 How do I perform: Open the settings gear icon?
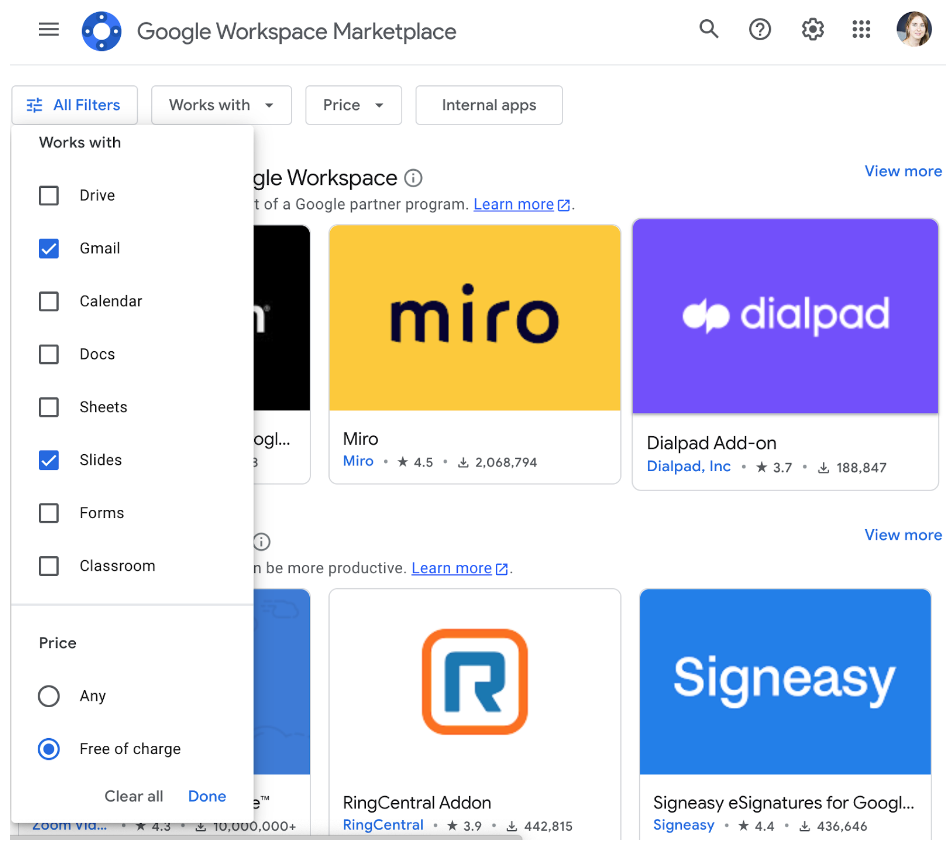click(813, 29)
